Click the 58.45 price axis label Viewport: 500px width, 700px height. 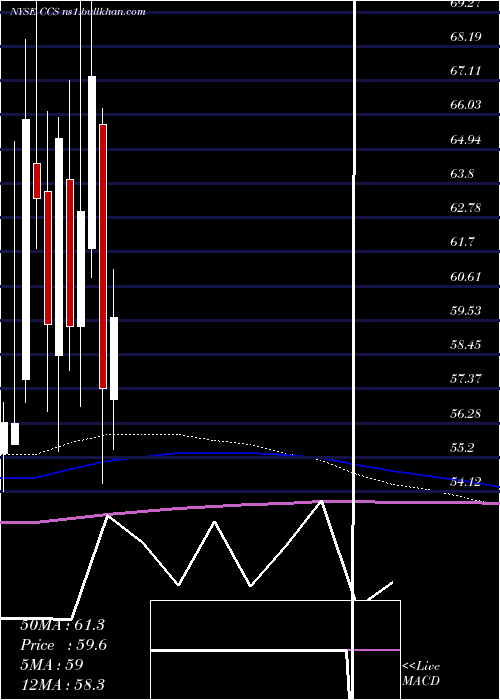466,345
